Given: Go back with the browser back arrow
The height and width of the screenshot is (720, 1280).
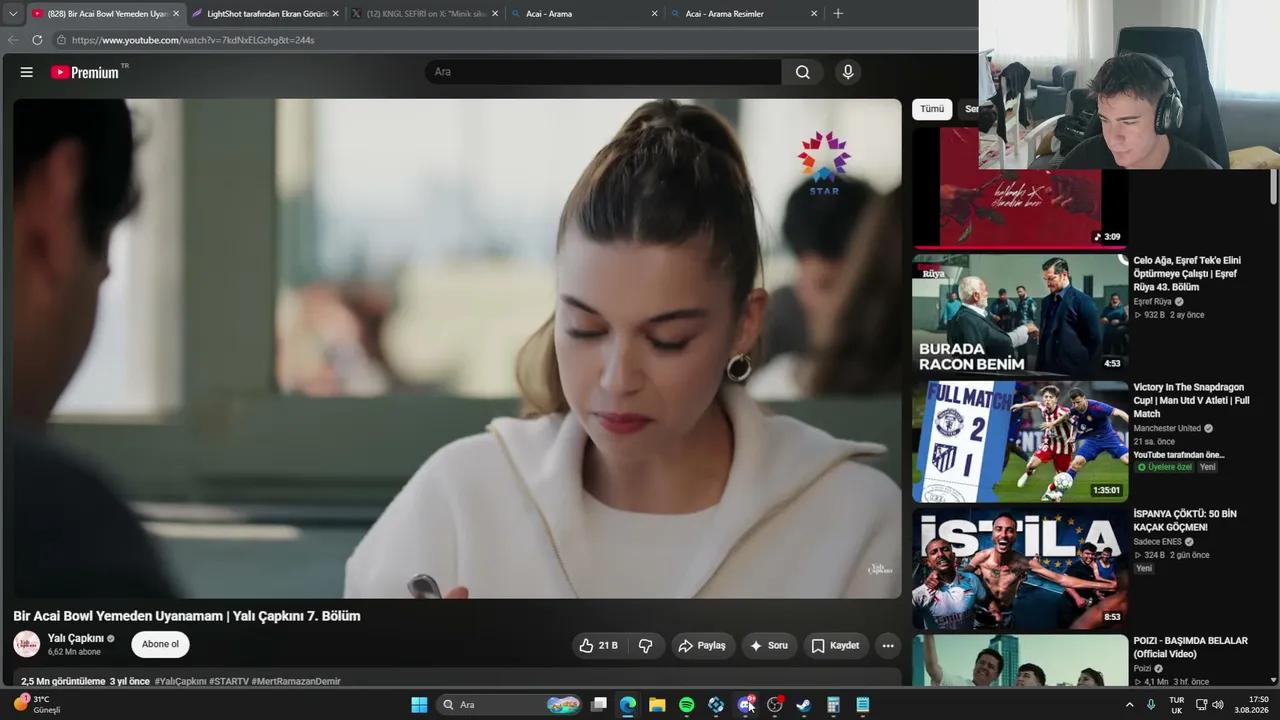Looking at the screenshot, I should coord(13,40).
